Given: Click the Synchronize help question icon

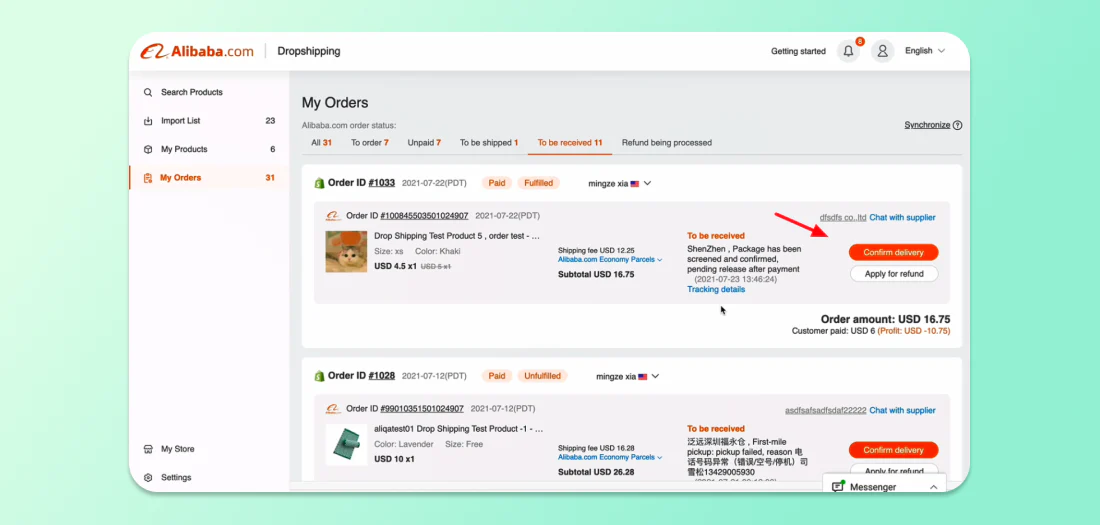Looking at the screenshot, I should (x=958, y=126).
